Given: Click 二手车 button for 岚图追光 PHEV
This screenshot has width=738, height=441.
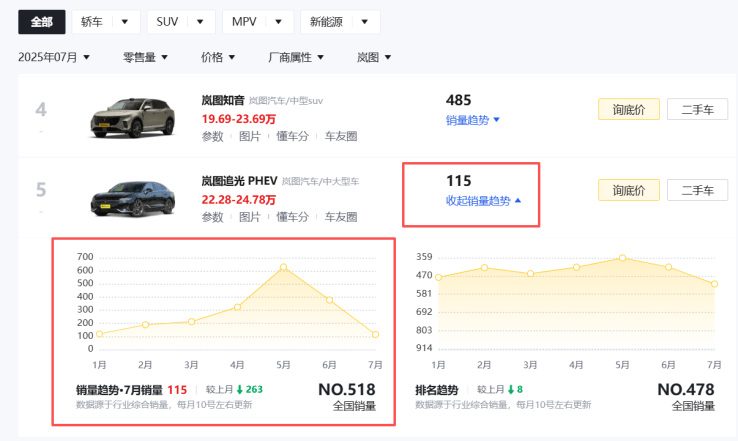Looking at the screenshot, I should pyautogui.click(x=698, y=190).
